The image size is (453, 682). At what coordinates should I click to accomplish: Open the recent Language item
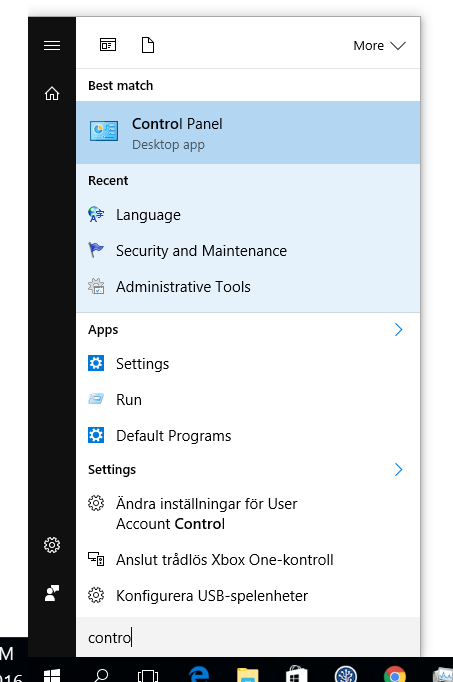[248, 215]
